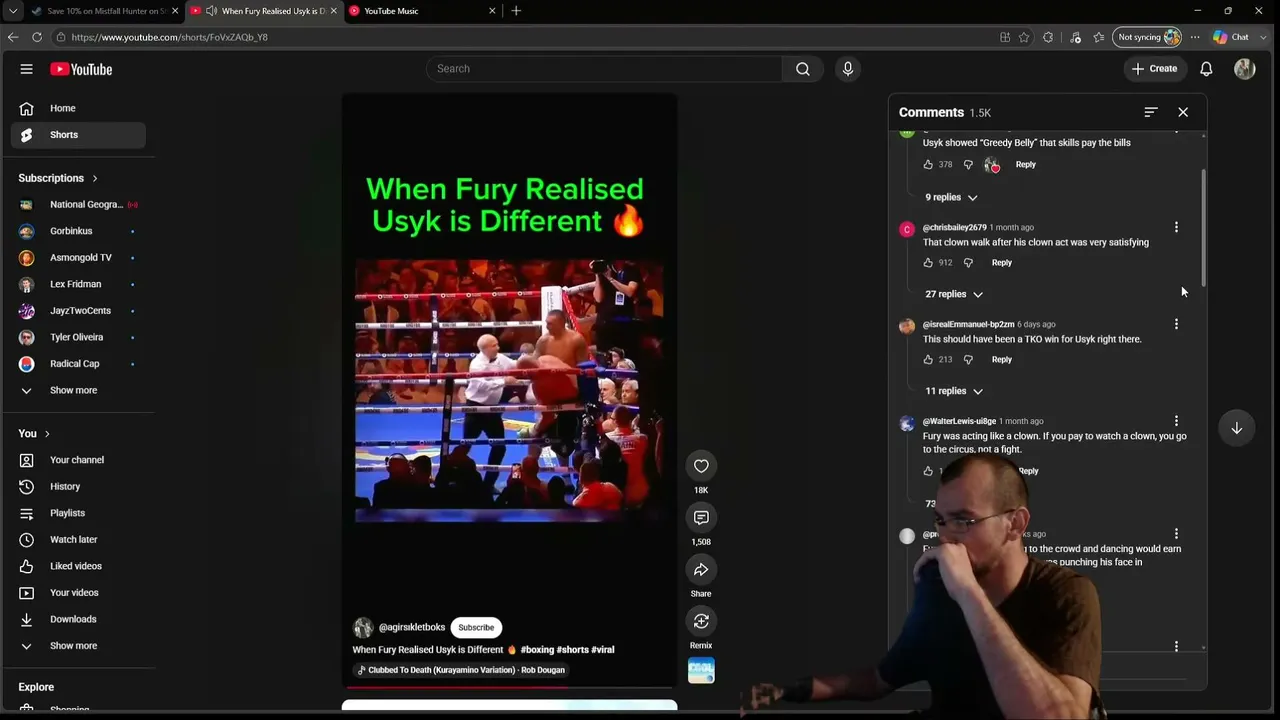This screenshot has height=720, width=1280.
Task: Select Home in the sidebar
Action: point(78,108)
